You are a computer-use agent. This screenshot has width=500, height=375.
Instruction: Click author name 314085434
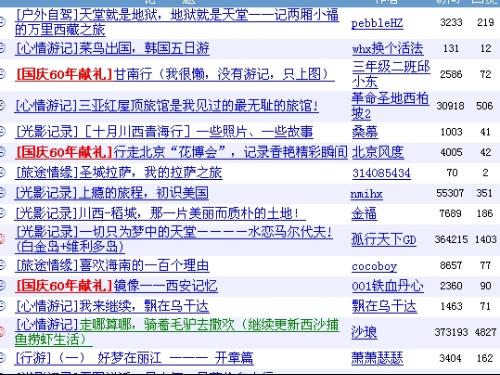[x=381, y=173]
